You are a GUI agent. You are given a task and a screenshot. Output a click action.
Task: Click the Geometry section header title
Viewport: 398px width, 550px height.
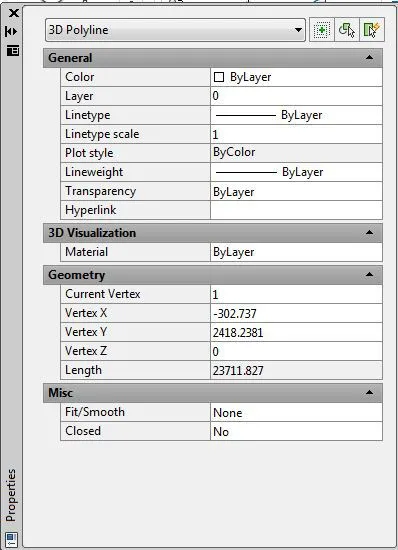pyautogui.click(x=76, y=275)
